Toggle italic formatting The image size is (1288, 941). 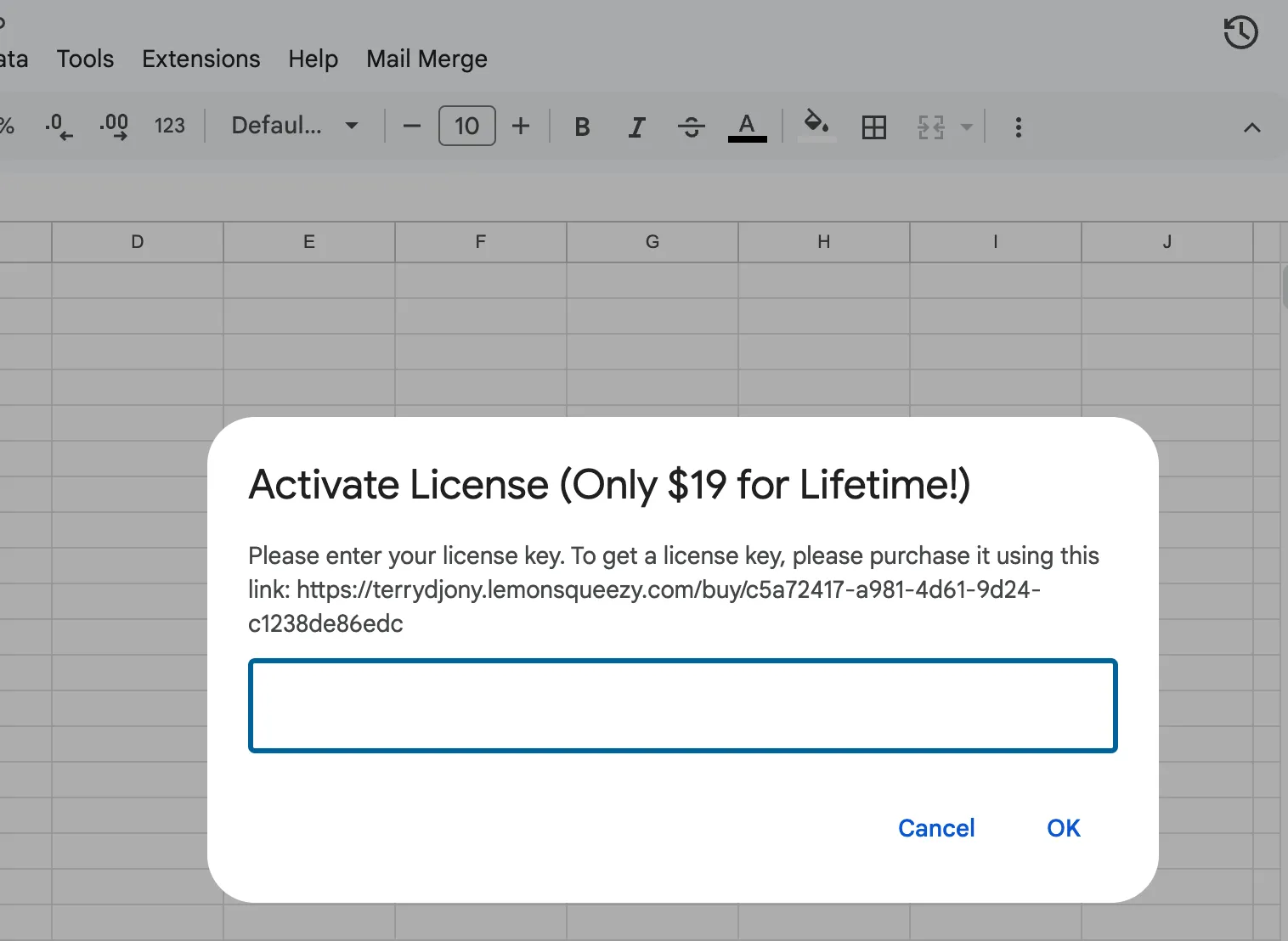(636, 127)
